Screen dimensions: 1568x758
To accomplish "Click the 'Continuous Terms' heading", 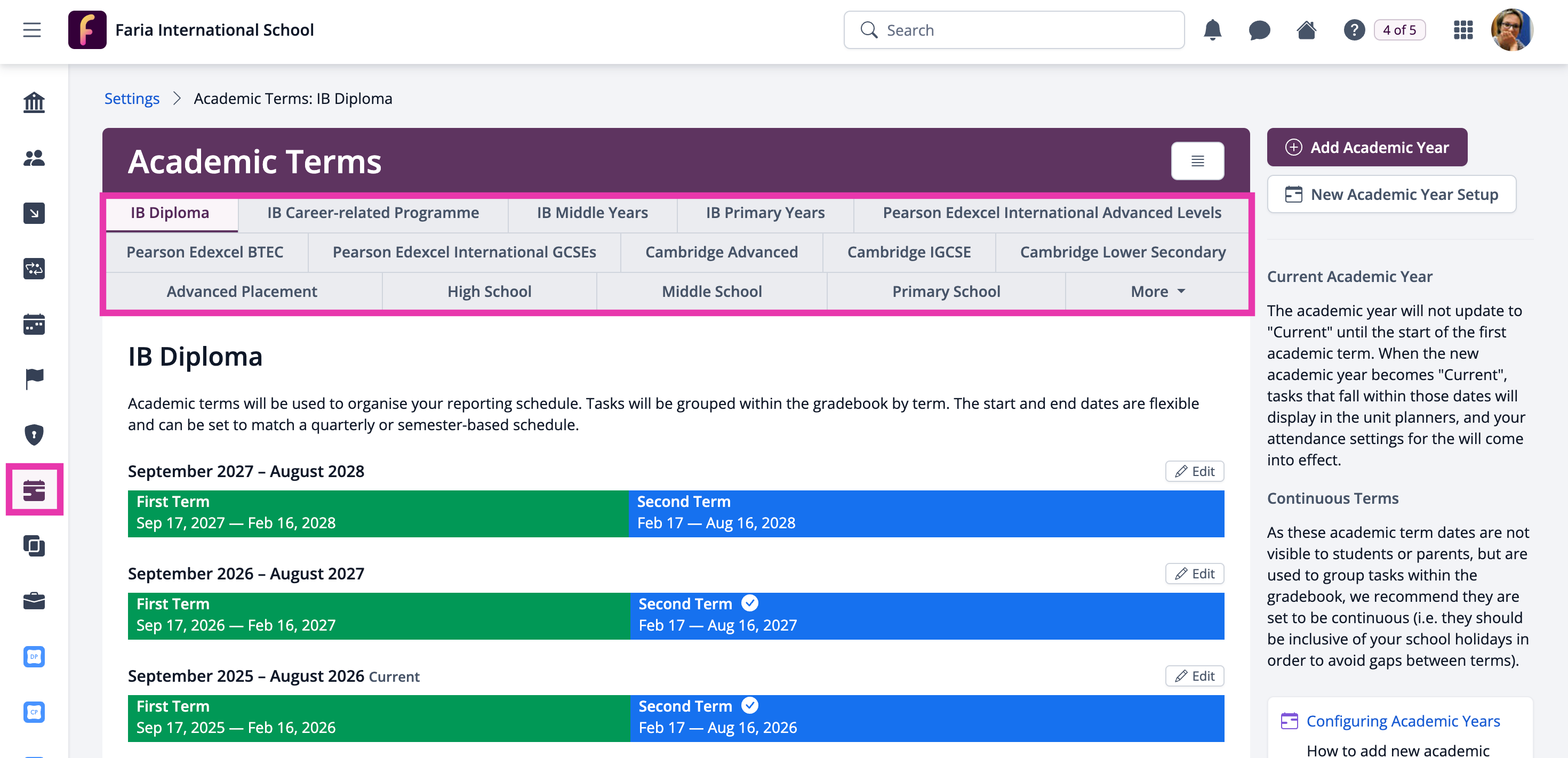I will click(1332, 498).
